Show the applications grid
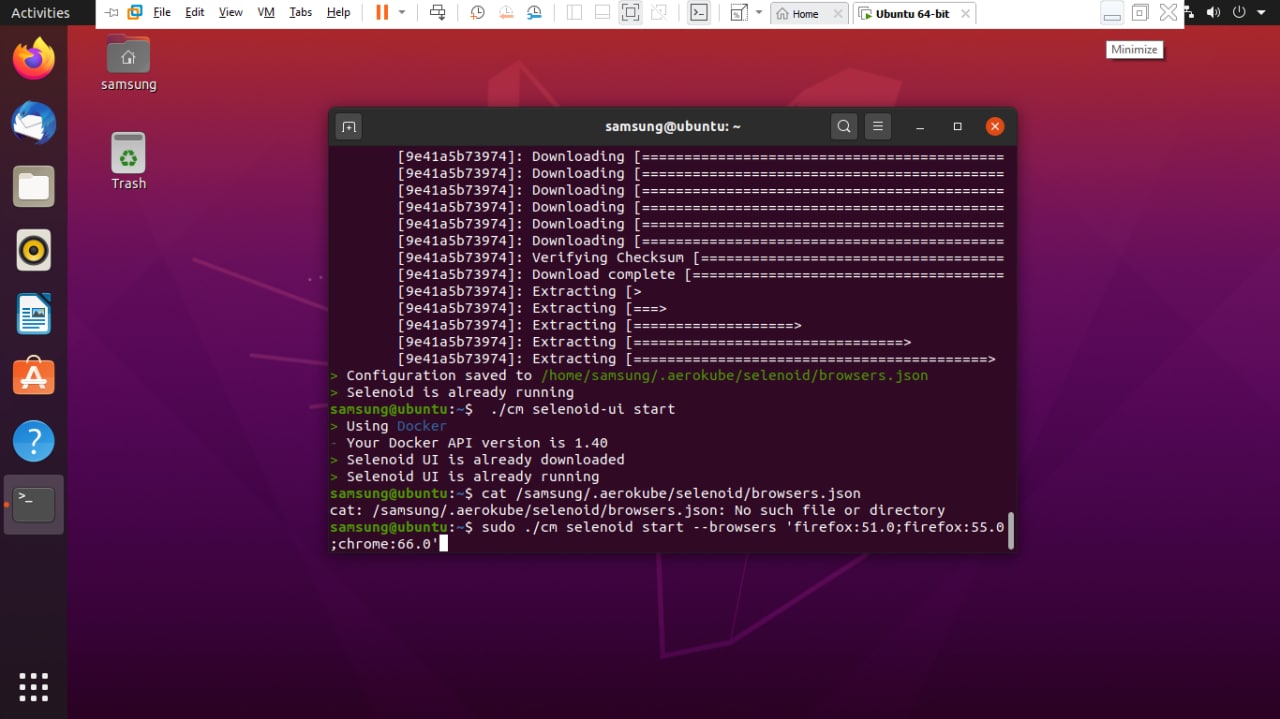Image resolution: width=1280 pixels, height=719 pixels. (x=34, y=687)
